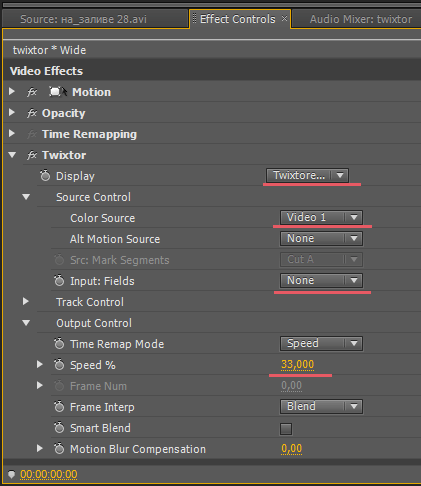Open the Alt Motion Source dropdown
Image resolution: width=421 pixels, height=486 pixels.
321,238
